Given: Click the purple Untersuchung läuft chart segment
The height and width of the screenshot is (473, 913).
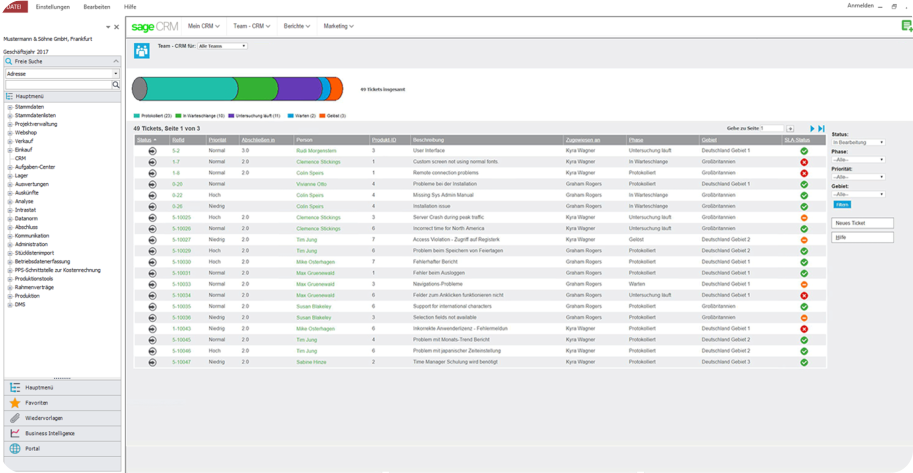Looking at the screenshot, I should (x=299, y=89).
